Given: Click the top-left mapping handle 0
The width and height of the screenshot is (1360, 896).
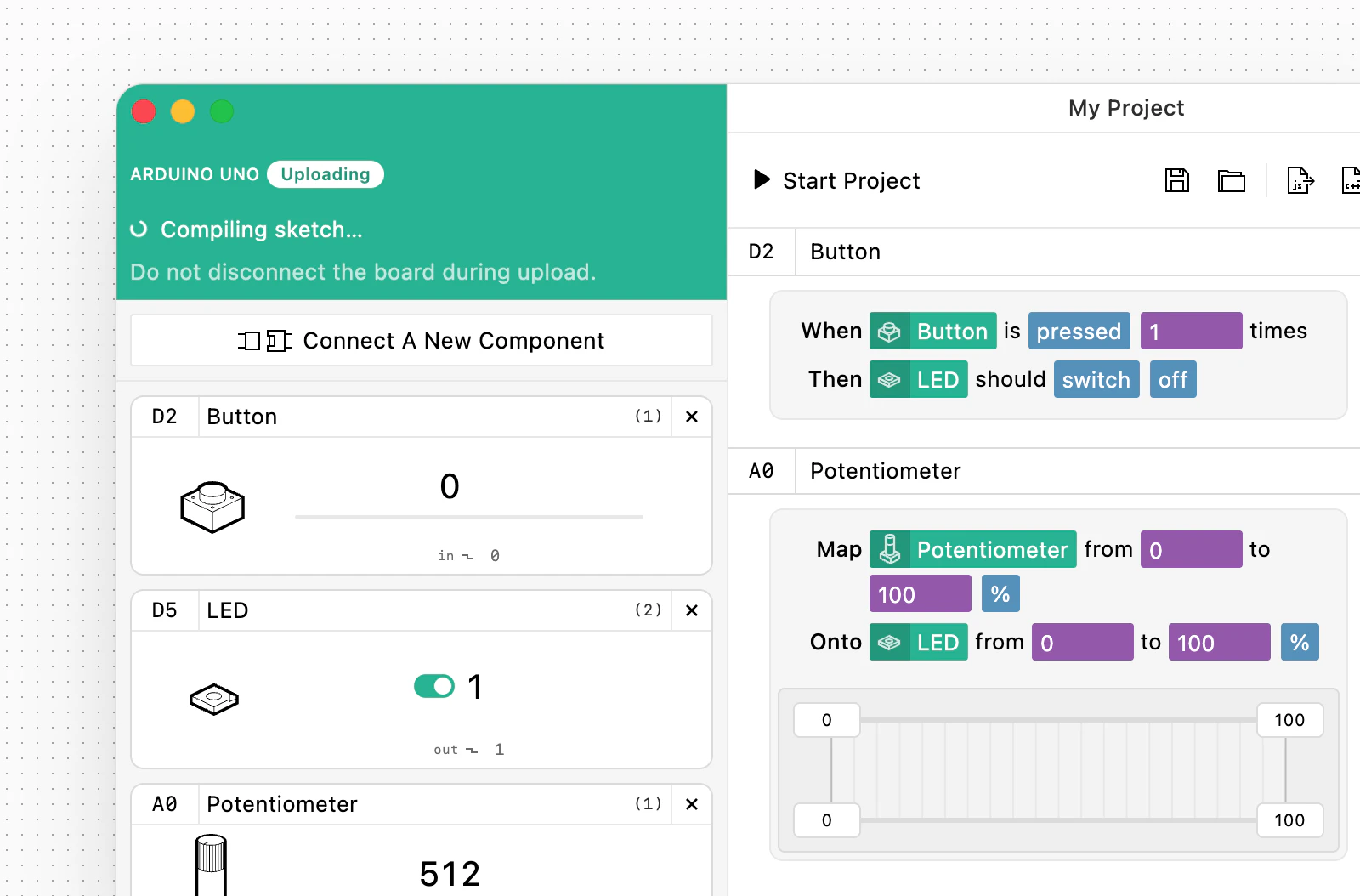Looking at the screenshot, I should 827,720.
